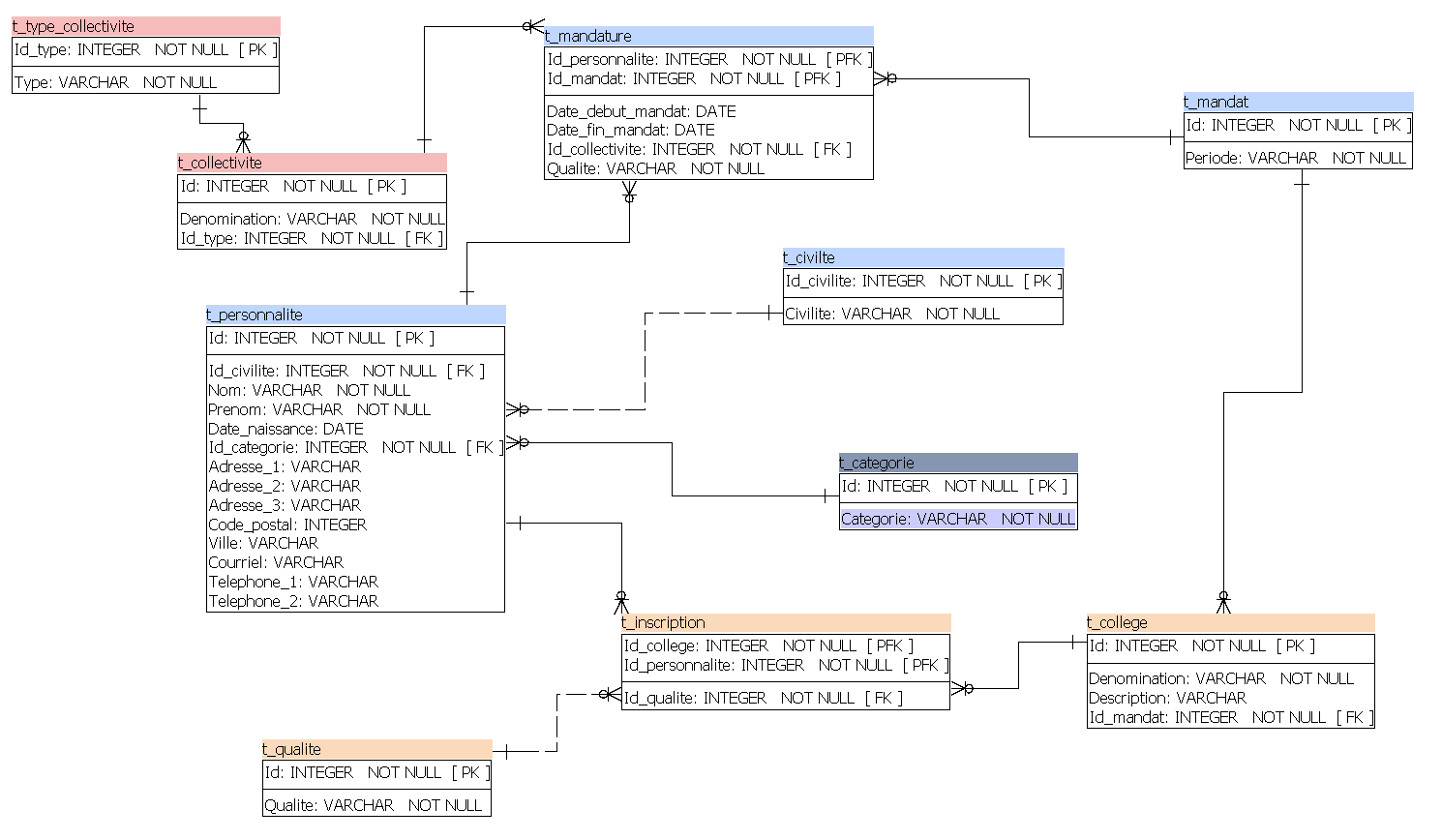Click Date_debut_mandat: DATE column
Image resolution: width=1442 pixels, height=840 pixels.
pyautogui.click(x=642, y=111)
